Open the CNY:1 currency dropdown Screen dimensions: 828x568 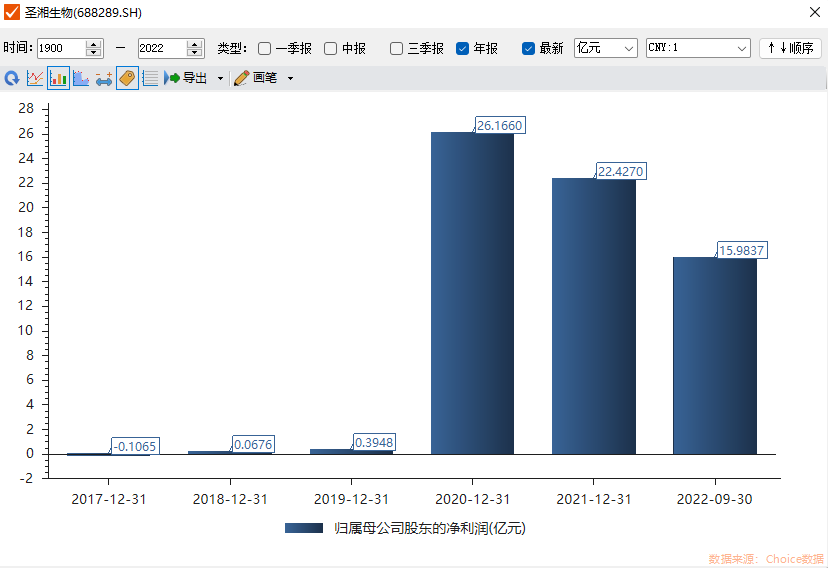698,48
